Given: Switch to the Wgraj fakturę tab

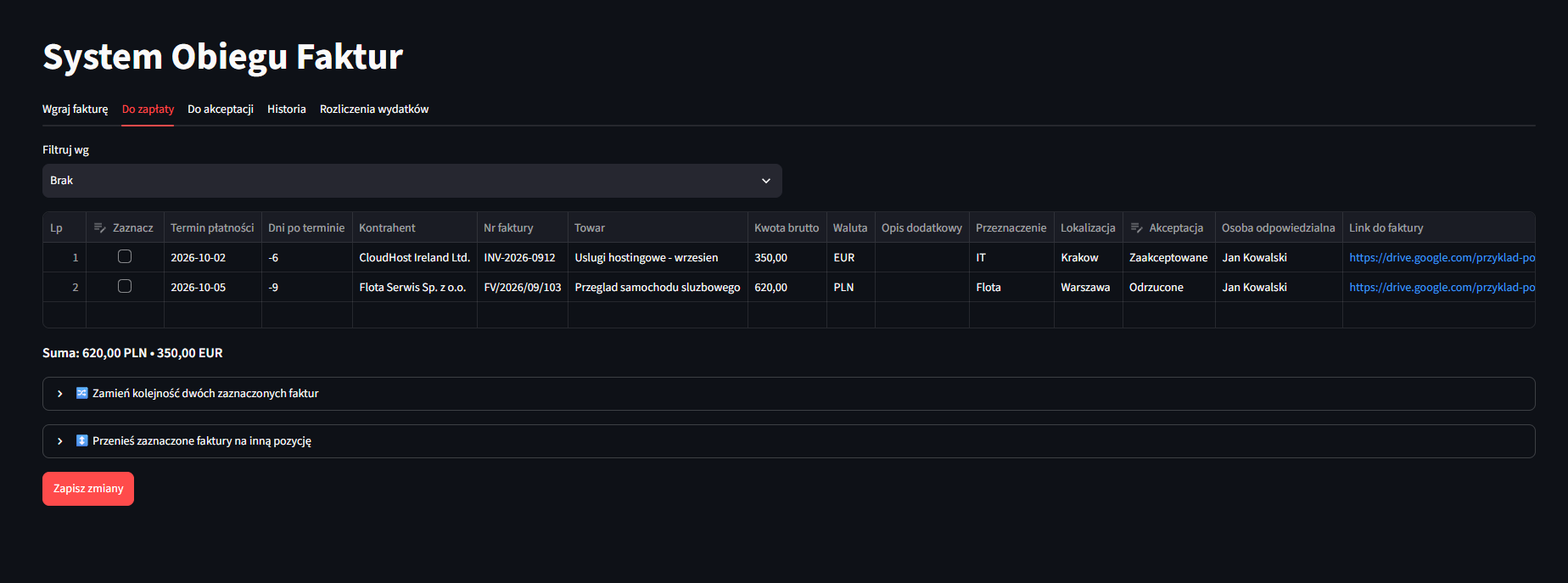Looking at the screenshot, I should pos(76,109).
